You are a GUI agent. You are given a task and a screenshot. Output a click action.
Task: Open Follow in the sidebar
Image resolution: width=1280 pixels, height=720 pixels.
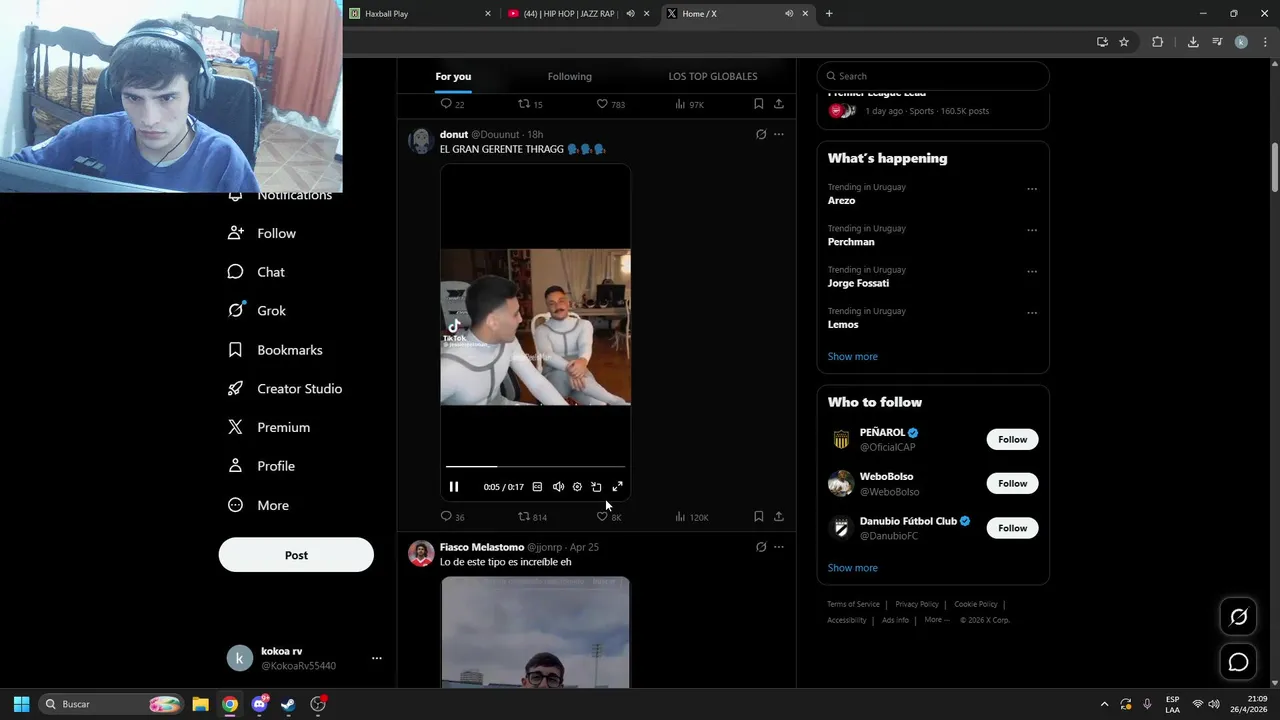pos(262,233)
